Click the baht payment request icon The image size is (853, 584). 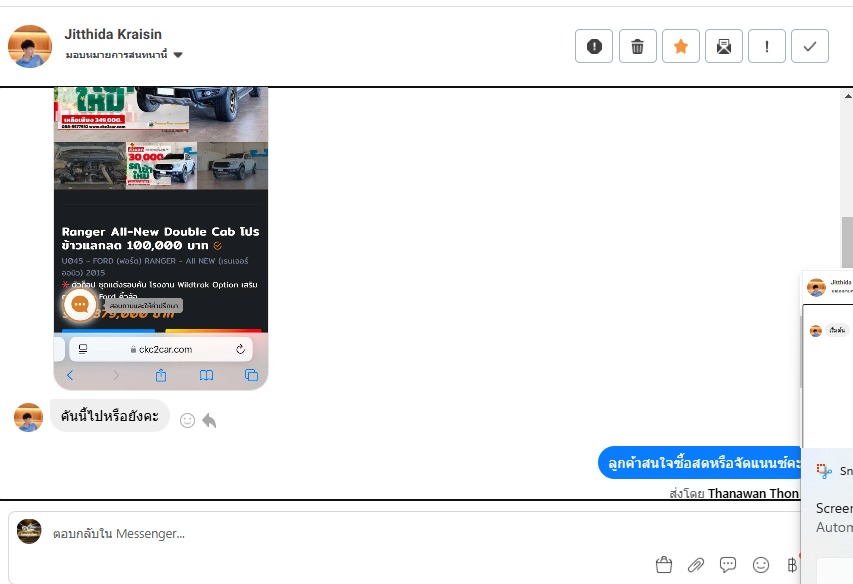pos(792,565)
